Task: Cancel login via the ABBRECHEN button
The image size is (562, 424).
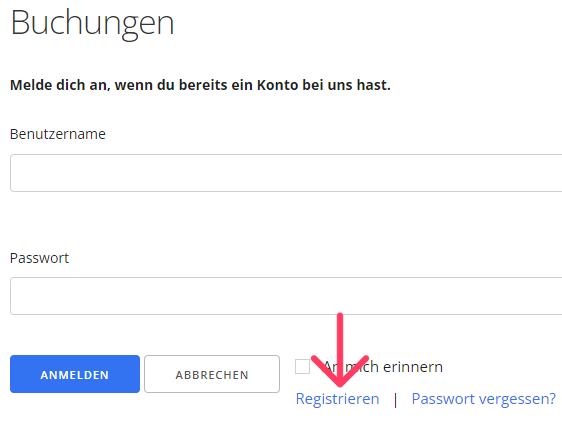Action: click(x=212, y=374)
